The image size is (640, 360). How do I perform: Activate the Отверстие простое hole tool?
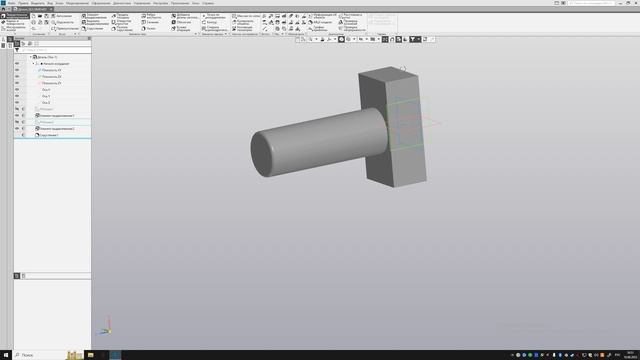coord(122,22)
